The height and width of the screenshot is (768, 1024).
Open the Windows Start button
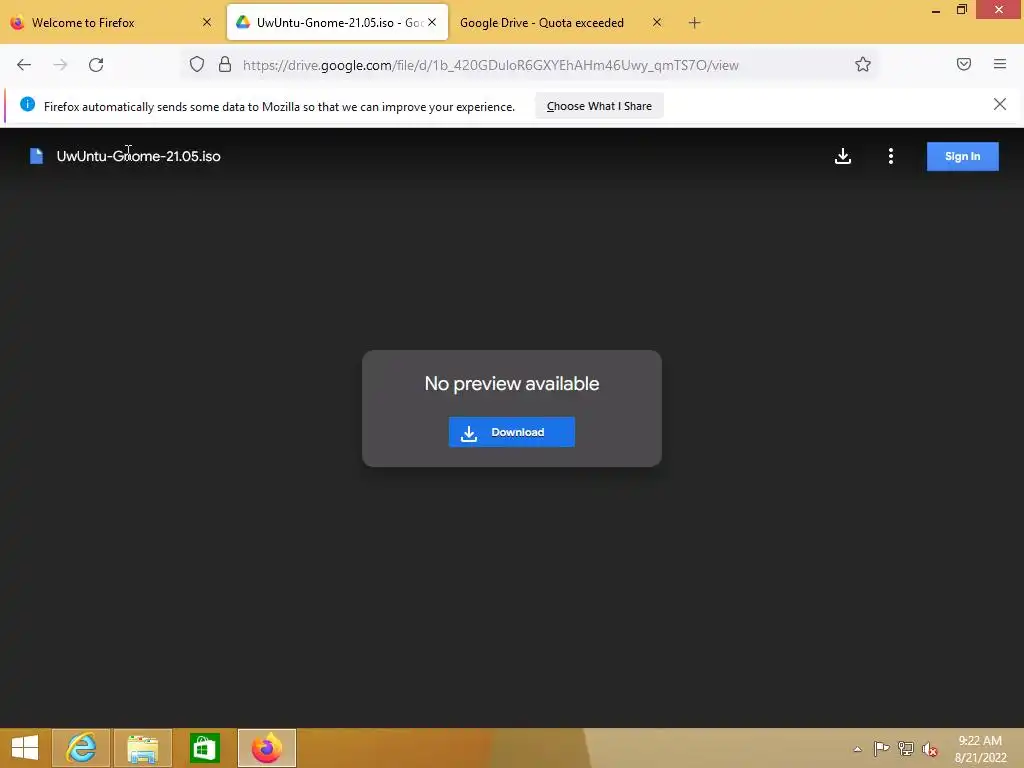pyautogui.click(x=25, y=748)
